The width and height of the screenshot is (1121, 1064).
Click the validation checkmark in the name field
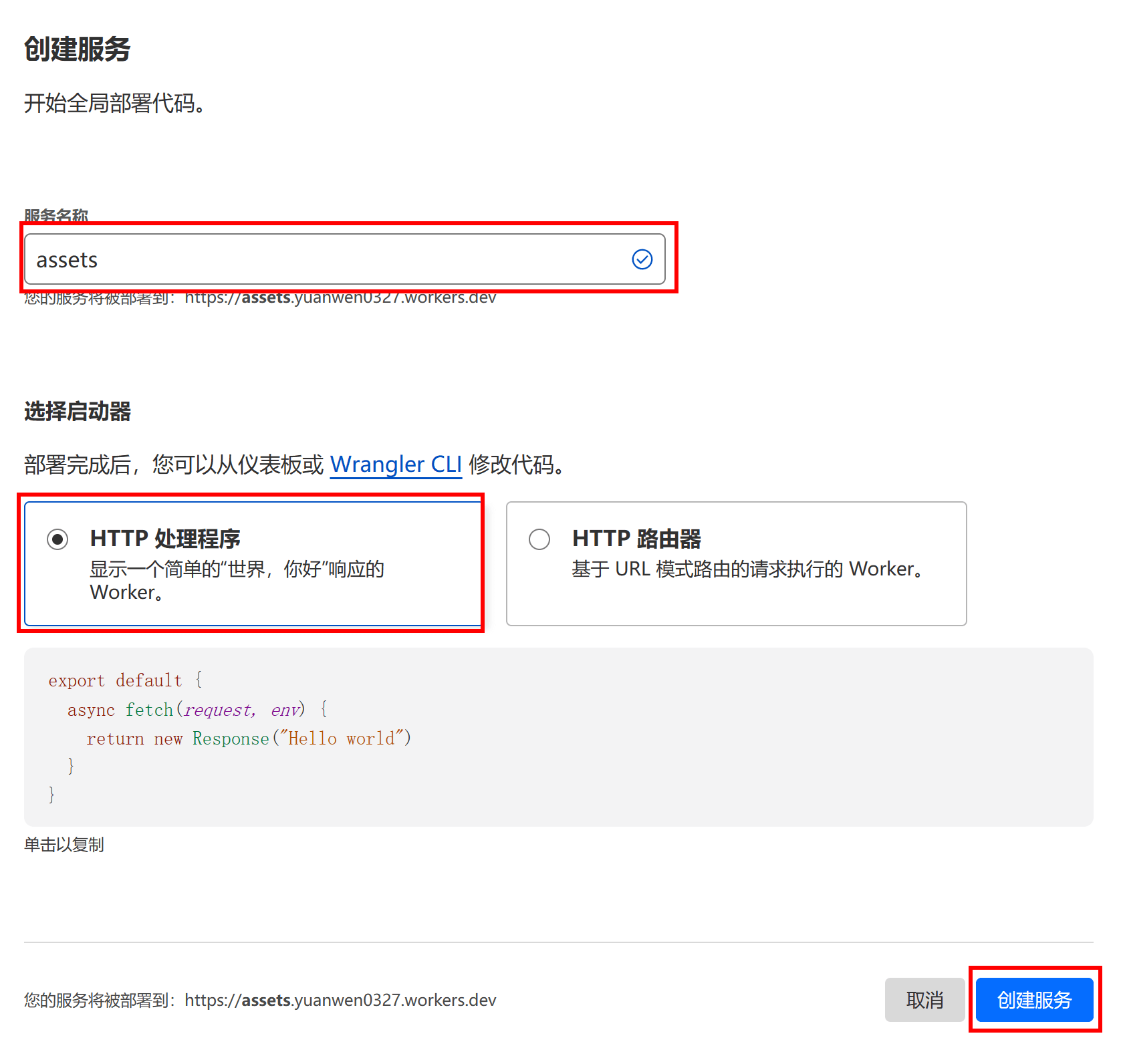(641, 259)
